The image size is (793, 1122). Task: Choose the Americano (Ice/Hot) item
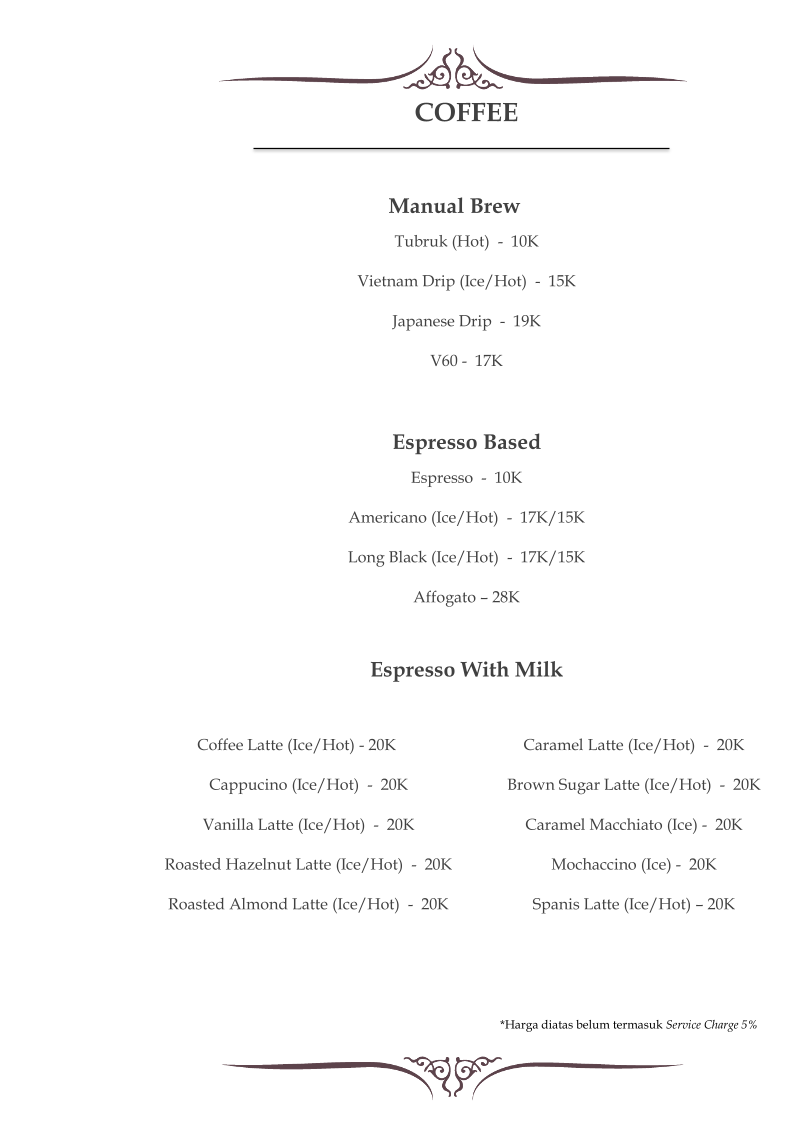click(x=466, y=518)
